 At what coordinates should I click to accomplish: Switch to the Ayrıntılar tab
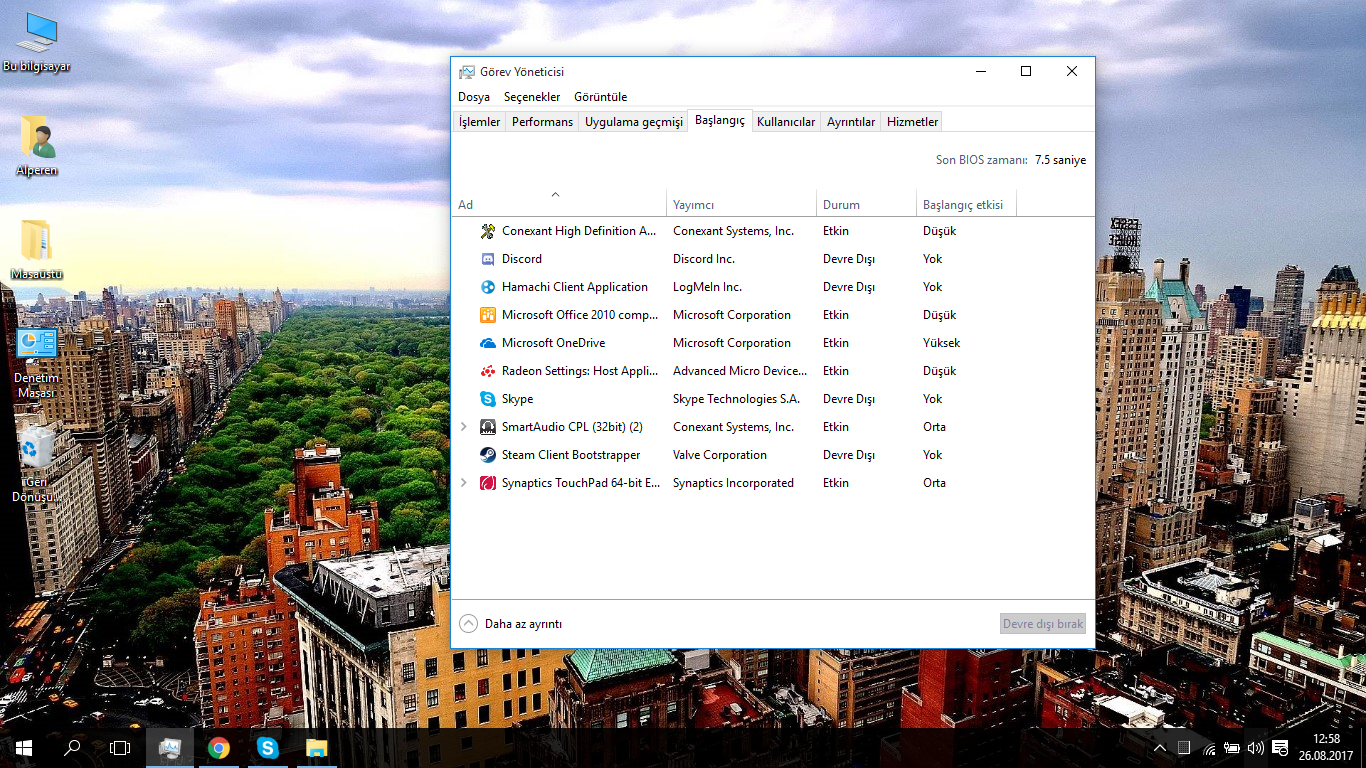[x=851, y=122]
